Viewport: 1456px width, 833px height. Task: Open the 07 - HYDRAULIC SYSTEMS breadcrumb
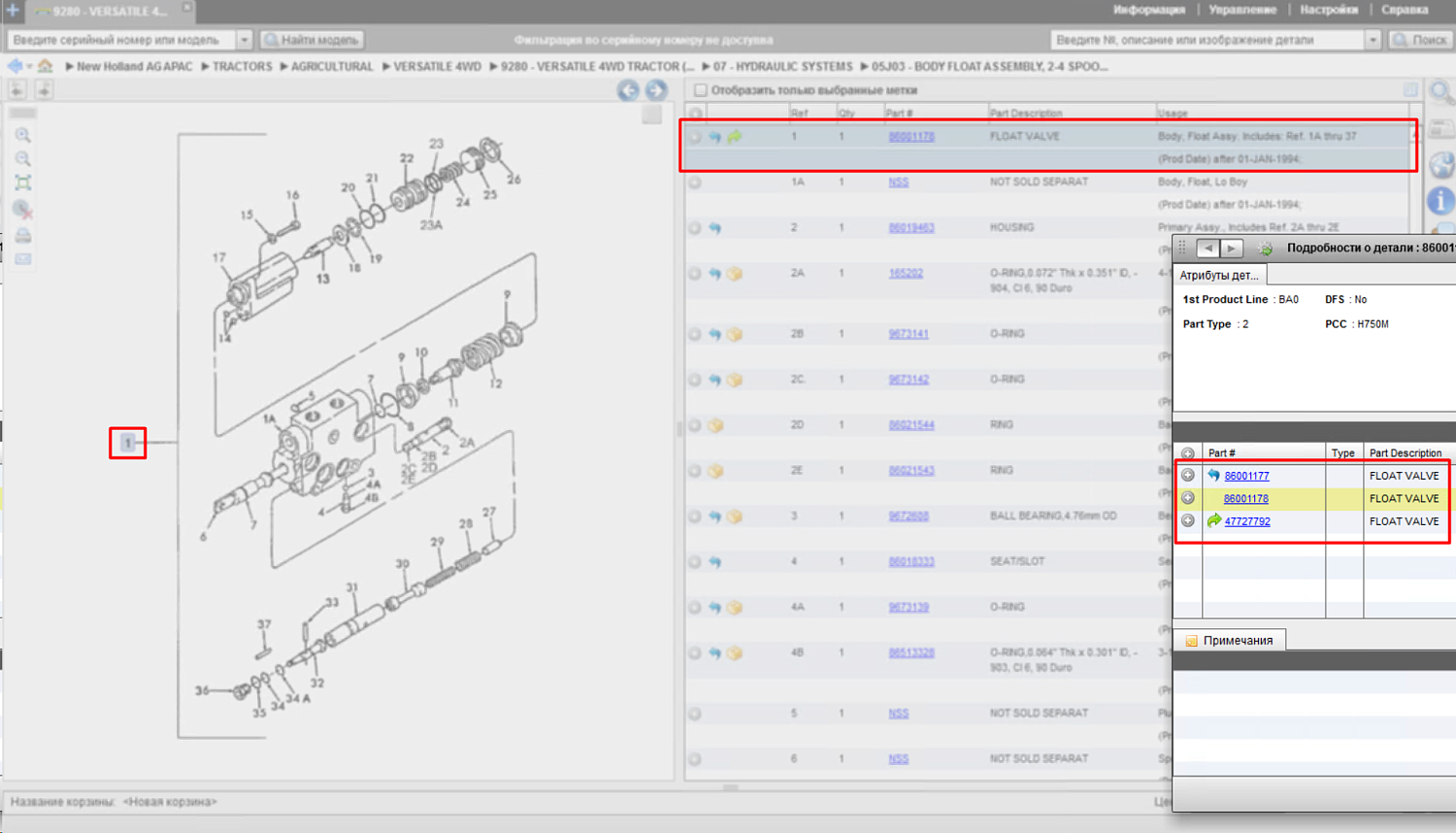click(x=782, y=66)
